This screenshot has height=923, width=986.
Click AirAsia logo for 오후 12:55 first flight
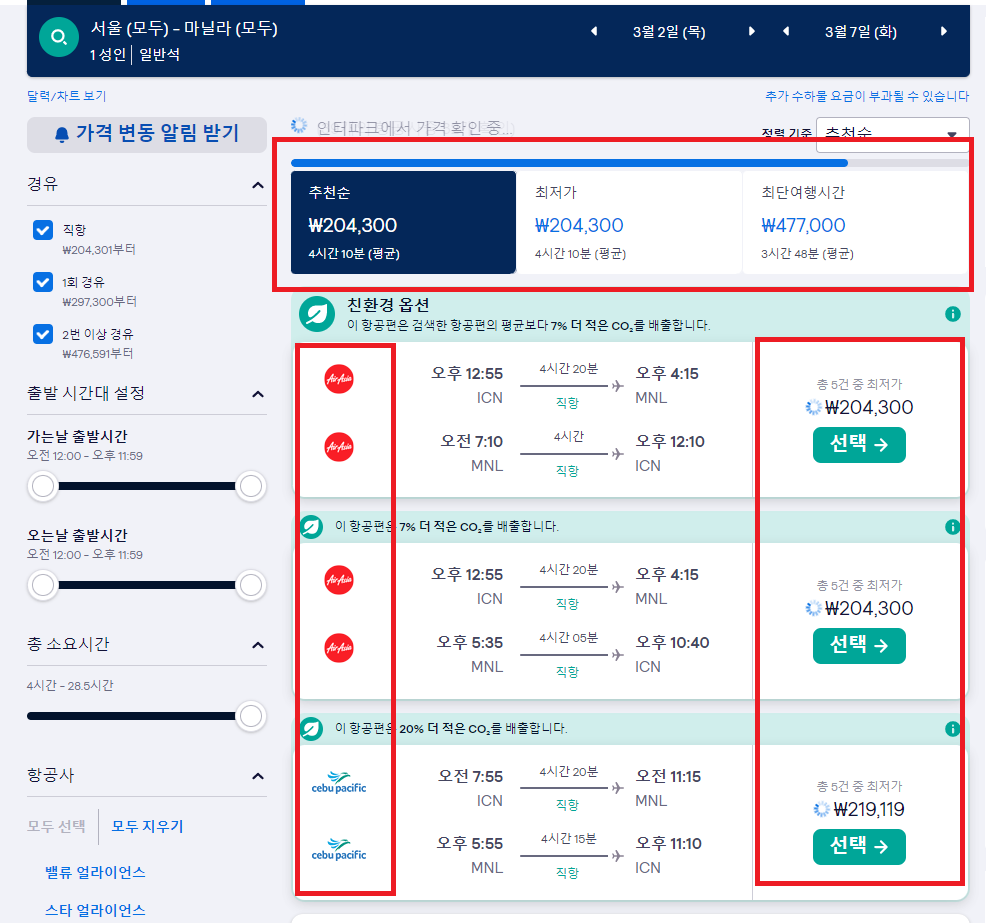339,379
